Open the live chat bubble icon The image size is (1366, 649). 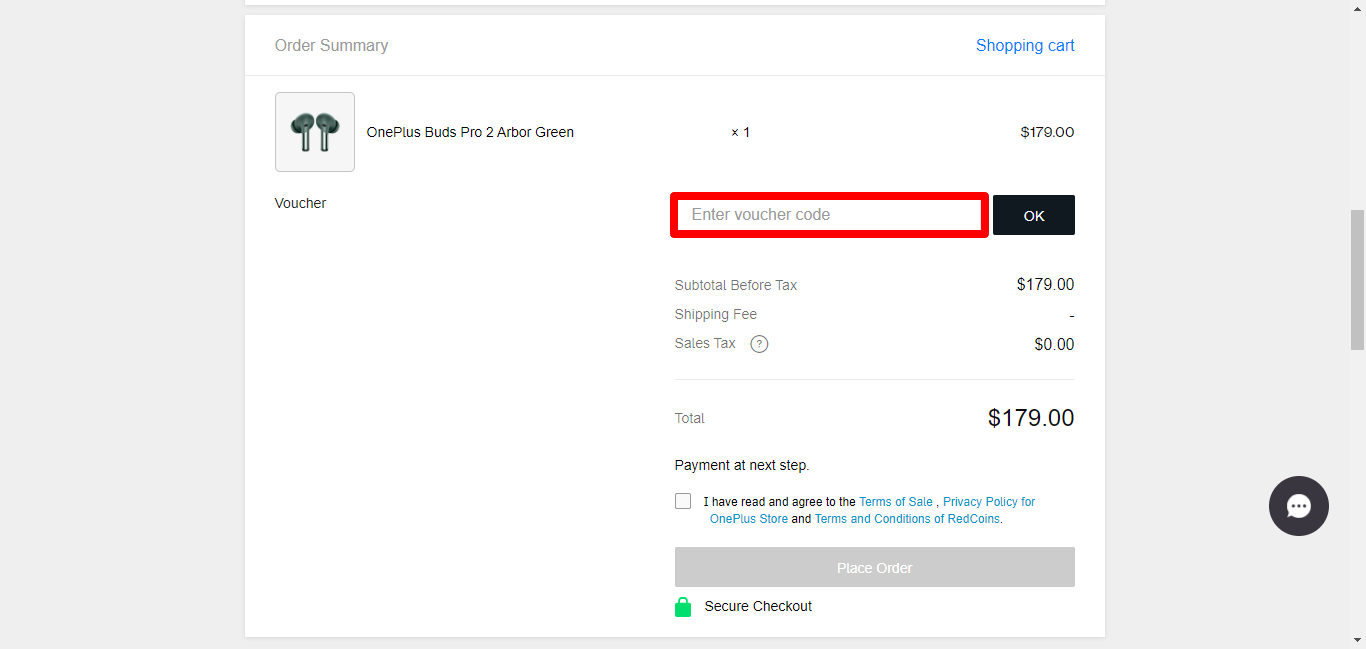(1298, 506)
